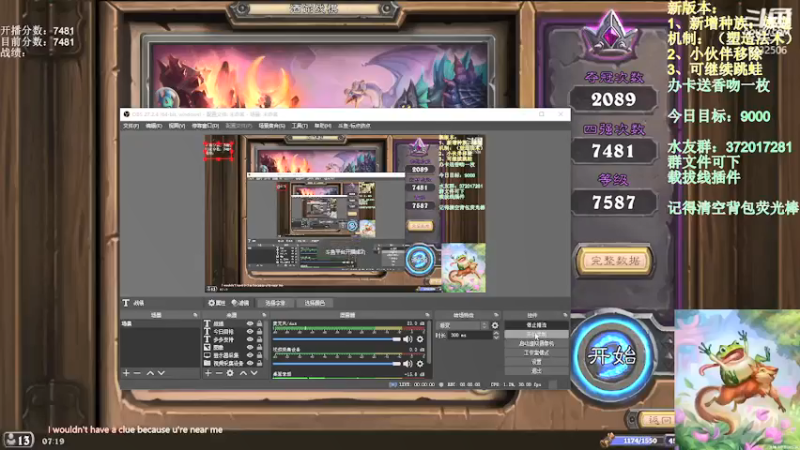Image resolution: width=800 pixels, height=450 pixels.
Task: Open transition properties gear in 转场特效 panel
Action: pos(495,326)
